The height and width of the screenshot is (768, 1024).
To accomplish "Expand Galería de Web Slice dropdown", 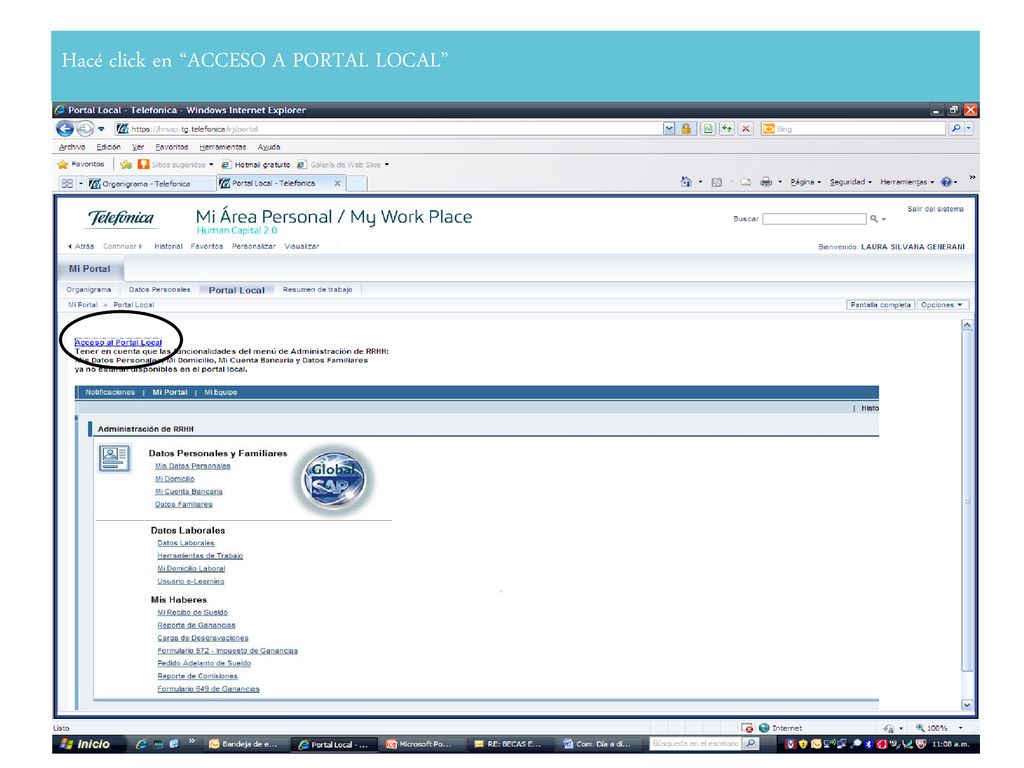I will point(387,165).
